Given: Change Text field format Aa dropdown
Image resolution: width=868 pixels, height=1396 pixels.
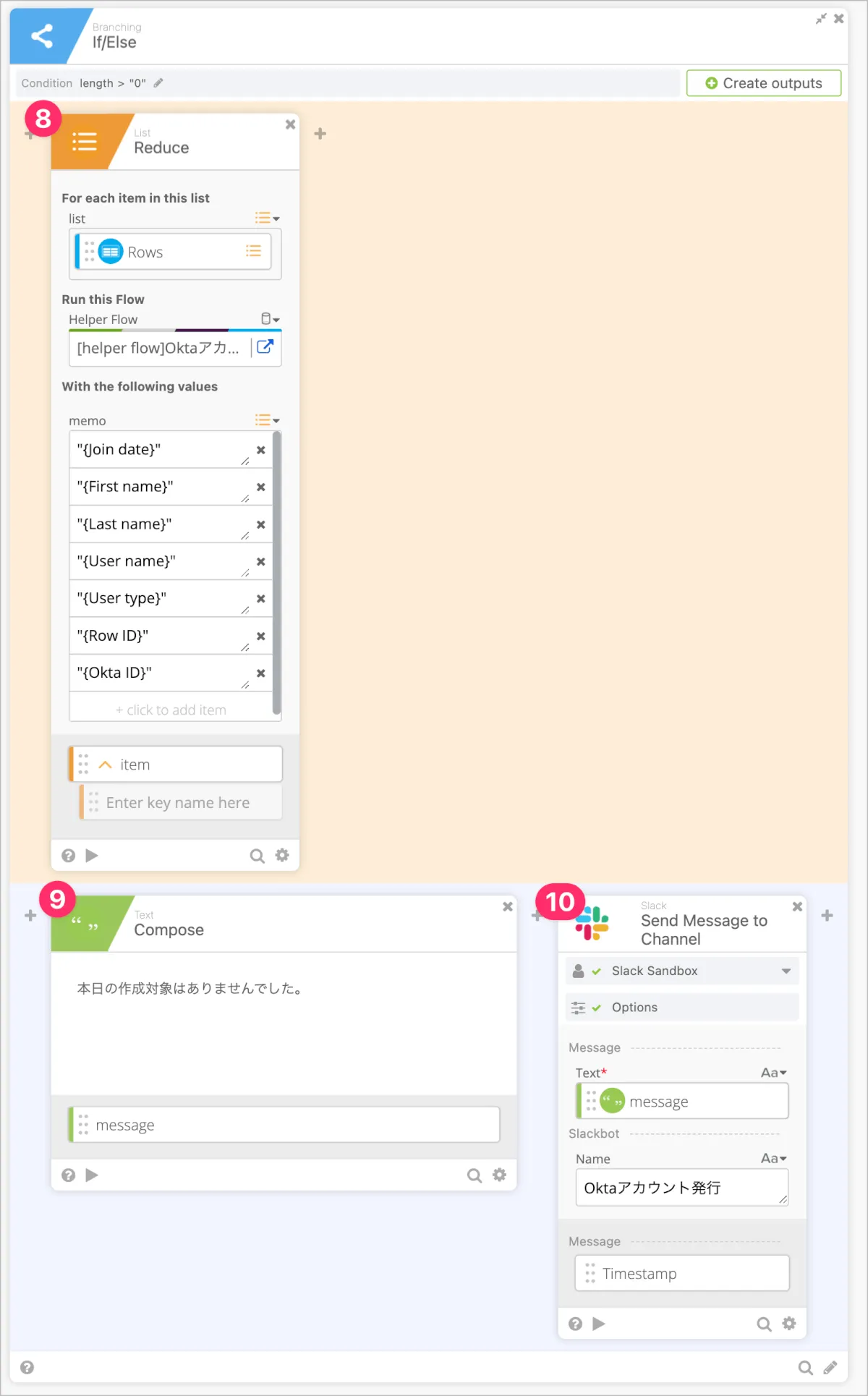Looking at the screenshot, I should pyautogui.click(x=774, y=1073).
